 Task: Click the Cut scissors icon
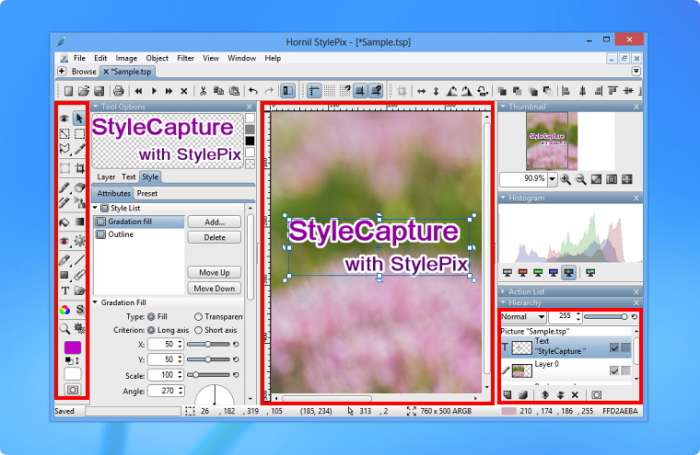coord(203,91)
